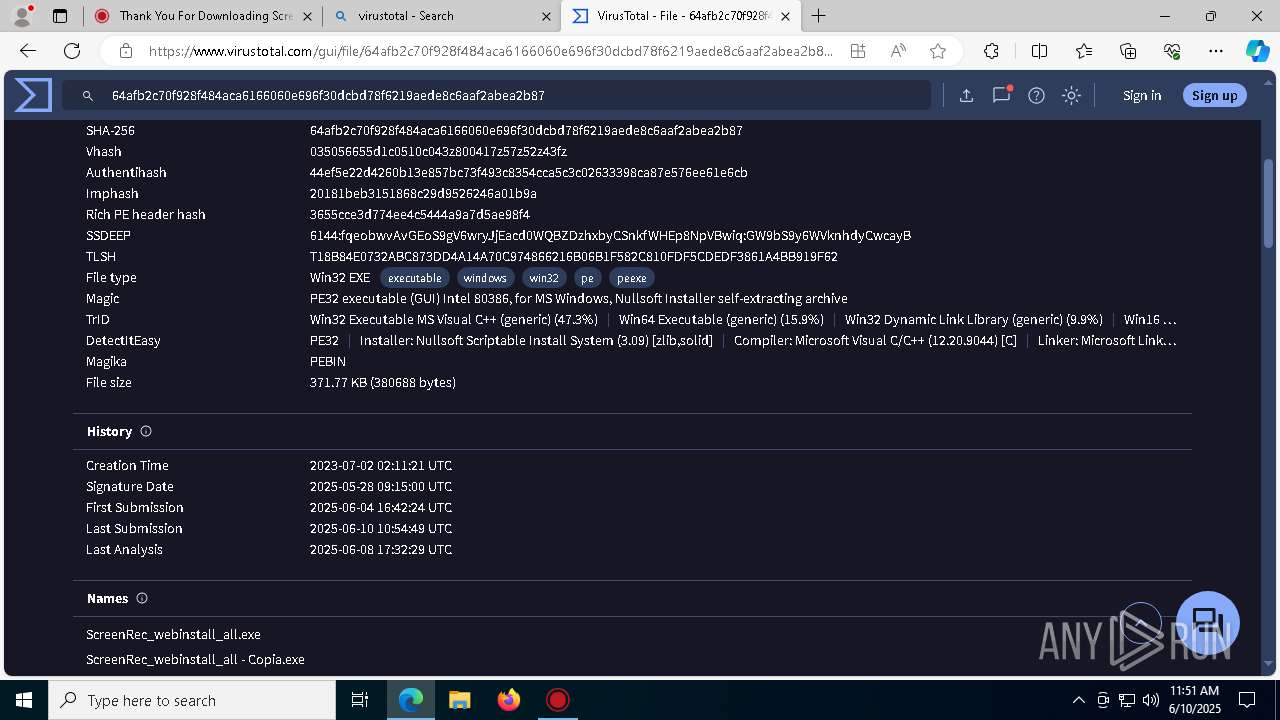Viewport: 1280px width, 720px height.
Task: Select ScreenRec_webinstall_all.exe name
Action: point(173,634)
